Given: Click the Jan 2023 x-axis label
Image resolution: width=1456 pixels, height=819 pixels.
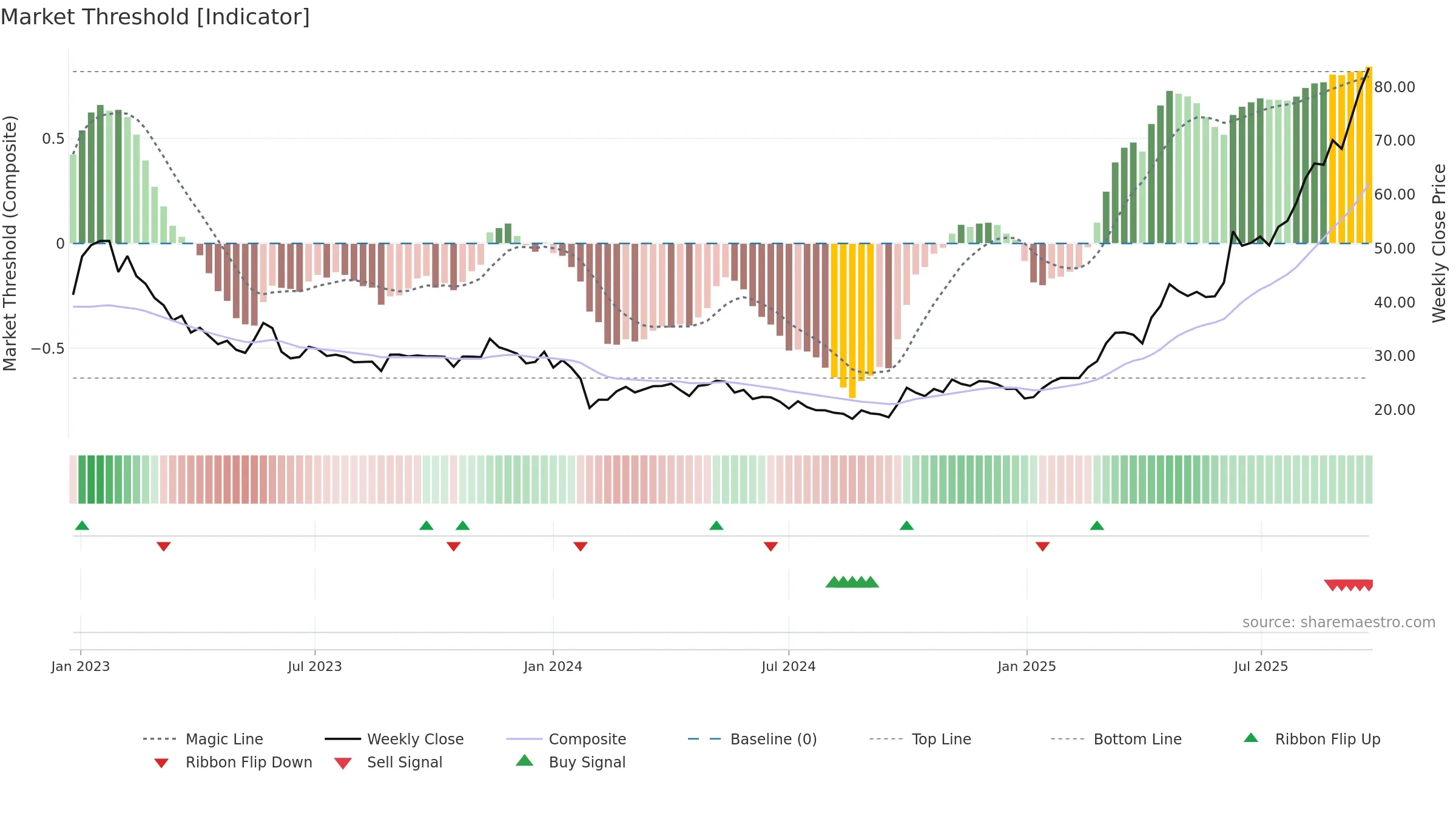Looking at the screenshot, I should pyautogui.click(x=81, y=667).
